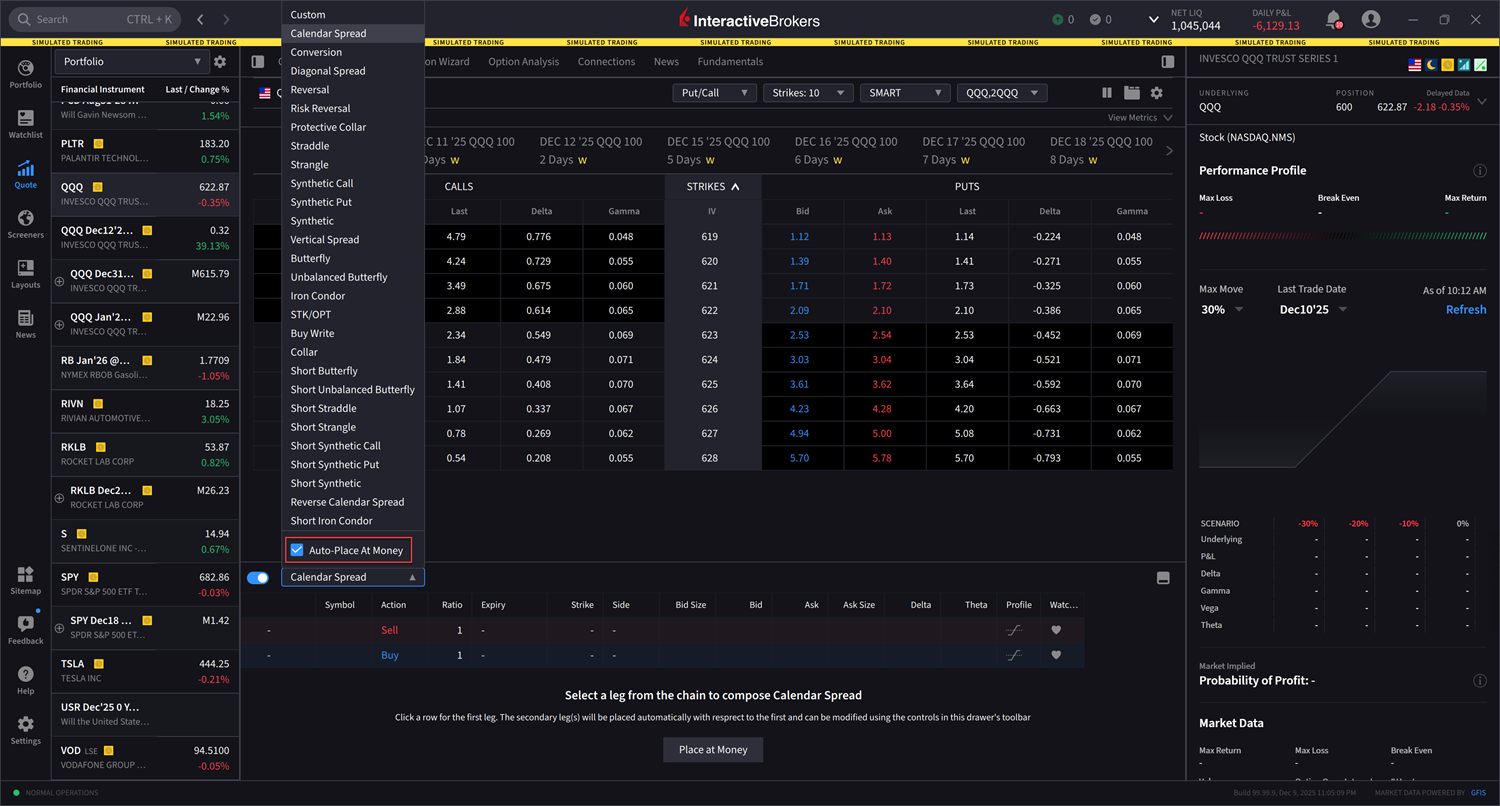Open the option chain settings gear
Image resolution: width=1500 pixels, height=806 pixels.
[1157, 92]
